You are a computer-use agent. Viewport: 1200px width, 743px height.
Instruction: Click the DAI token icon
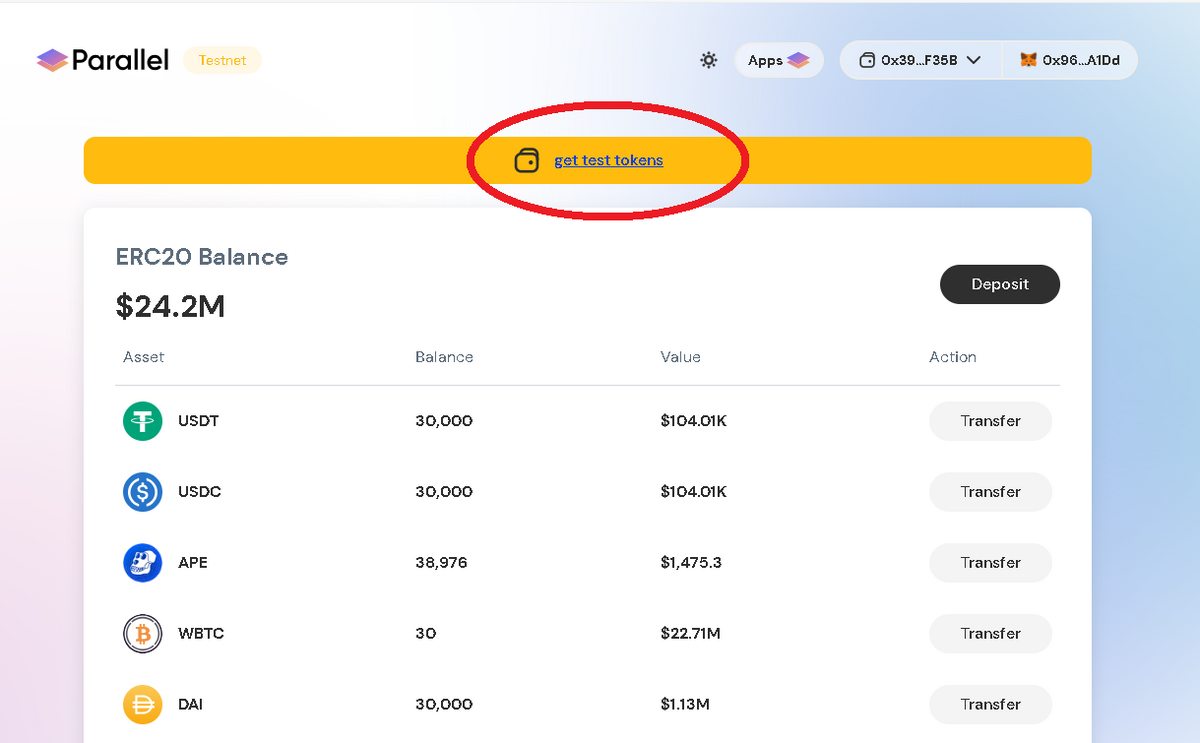click(x=143, y=705)
